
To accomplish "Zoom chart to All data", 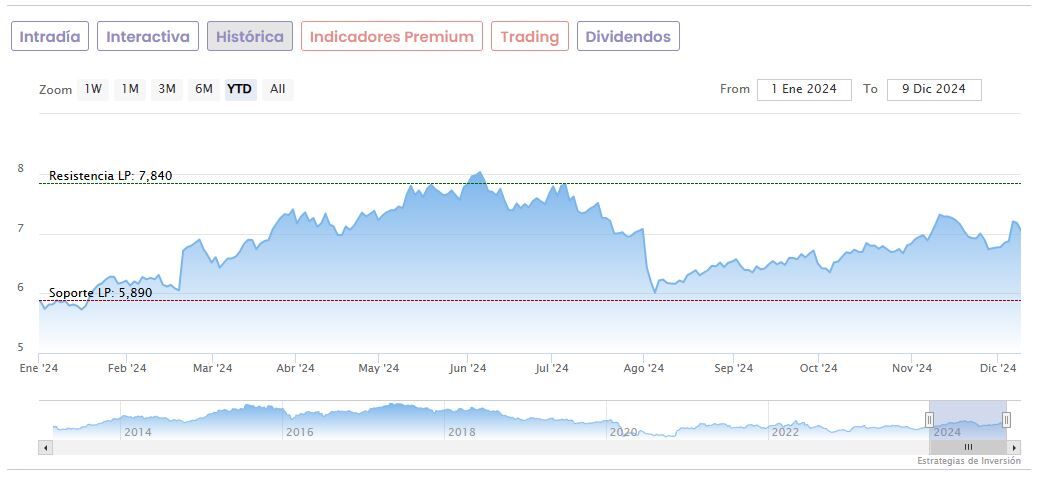I will [278, 89].
